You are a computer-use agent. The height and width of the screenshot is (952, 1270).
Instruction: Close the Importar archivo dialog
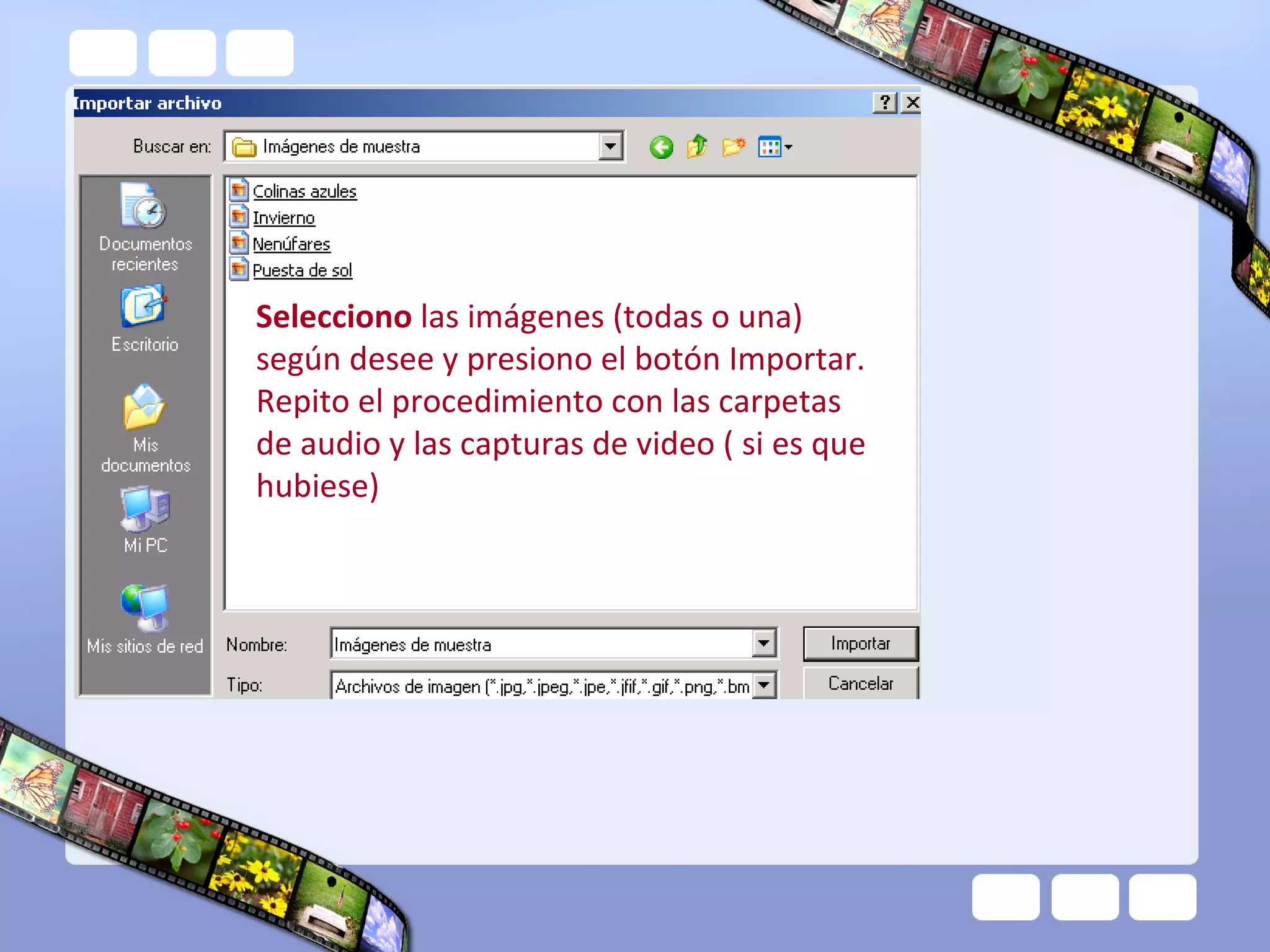[x=912, y=102]
